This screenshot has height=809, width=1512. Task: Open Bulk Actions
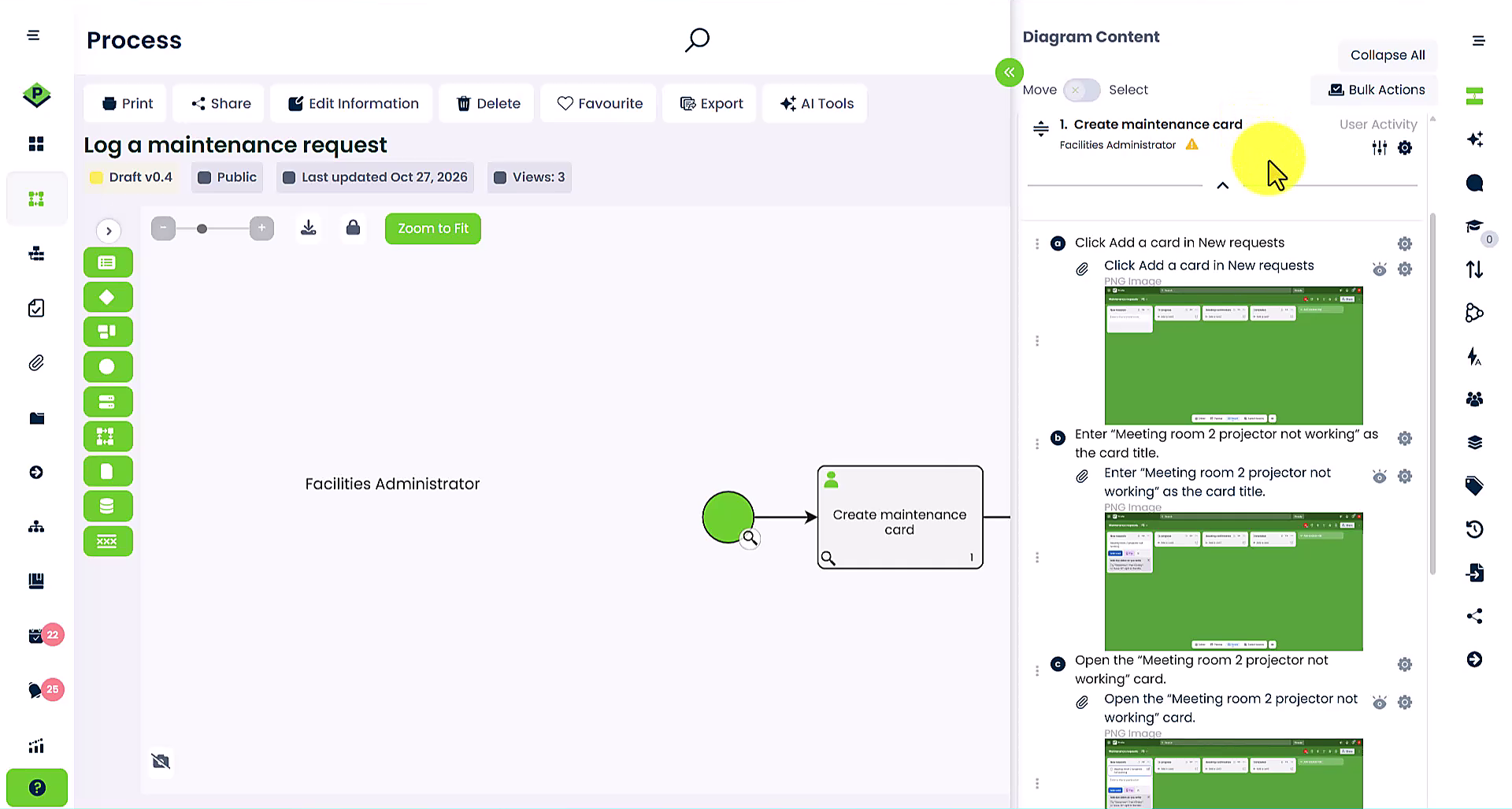(x=1376, y=90)
